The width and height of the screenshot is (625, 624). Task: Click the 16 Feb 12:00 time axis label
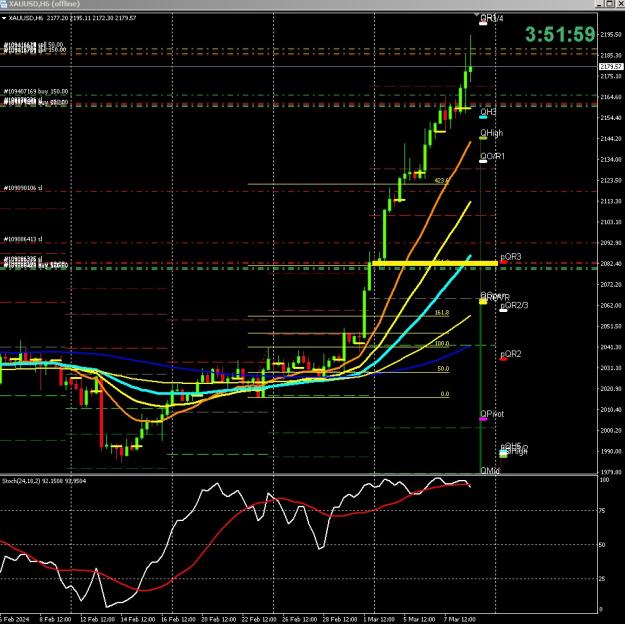[x=177, y=620]
